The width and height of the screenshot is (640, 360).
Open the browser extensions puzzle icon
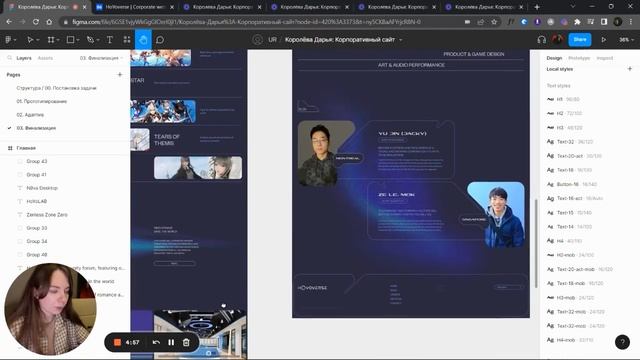click(x=577, y=22)
